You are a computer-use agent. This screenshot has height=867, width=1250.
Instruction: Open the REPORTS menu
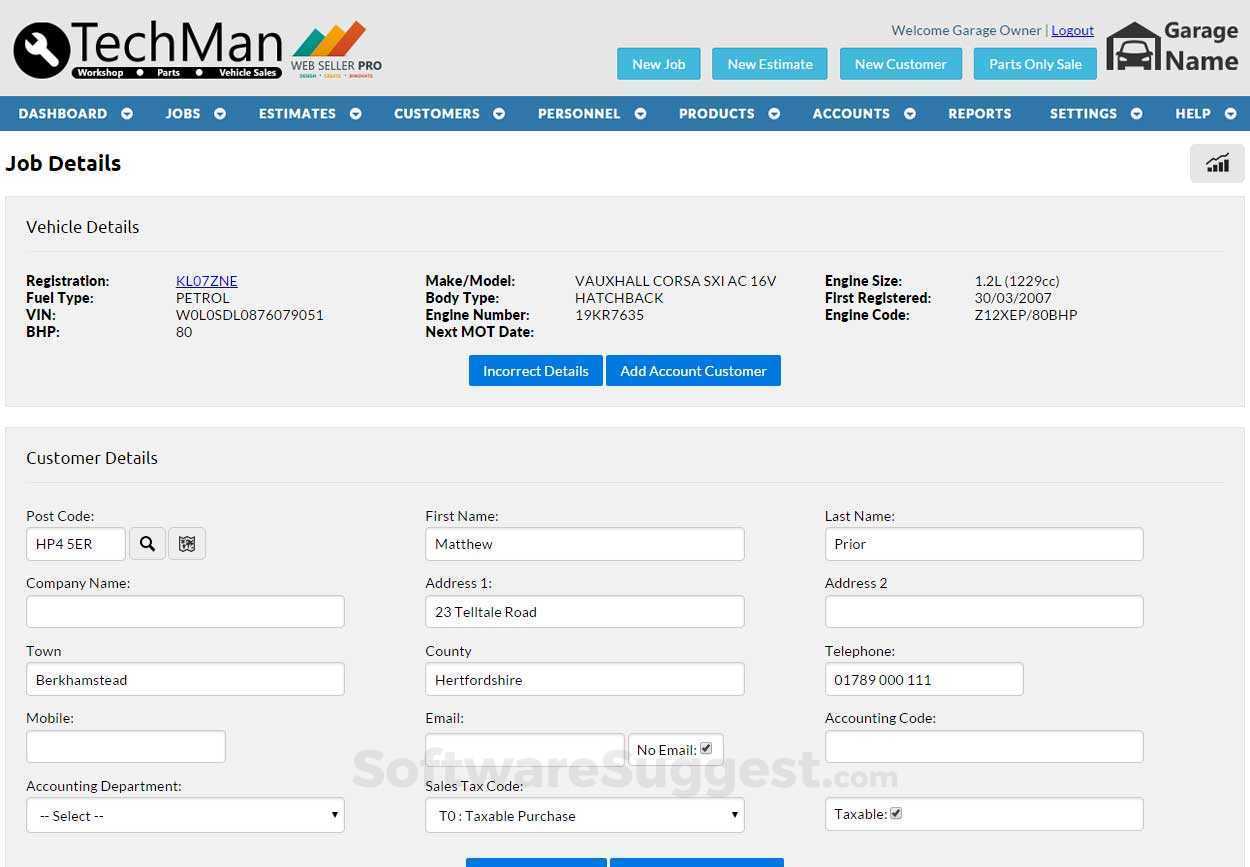979,113
